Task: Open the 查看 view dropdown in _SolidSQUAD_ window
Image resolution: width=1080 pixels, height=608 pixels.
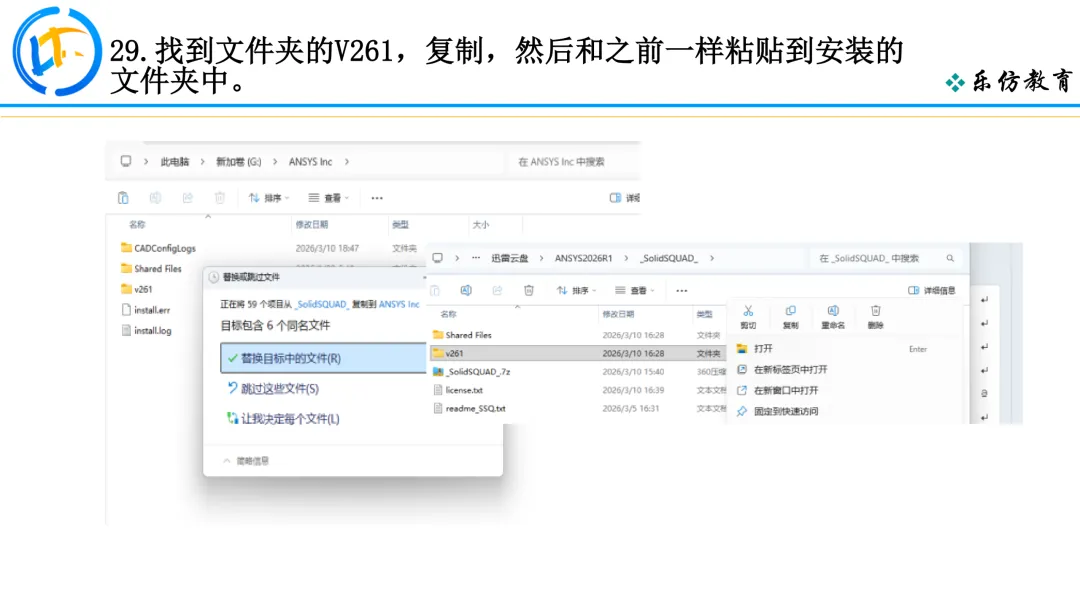Action: [x=634, y=291]
